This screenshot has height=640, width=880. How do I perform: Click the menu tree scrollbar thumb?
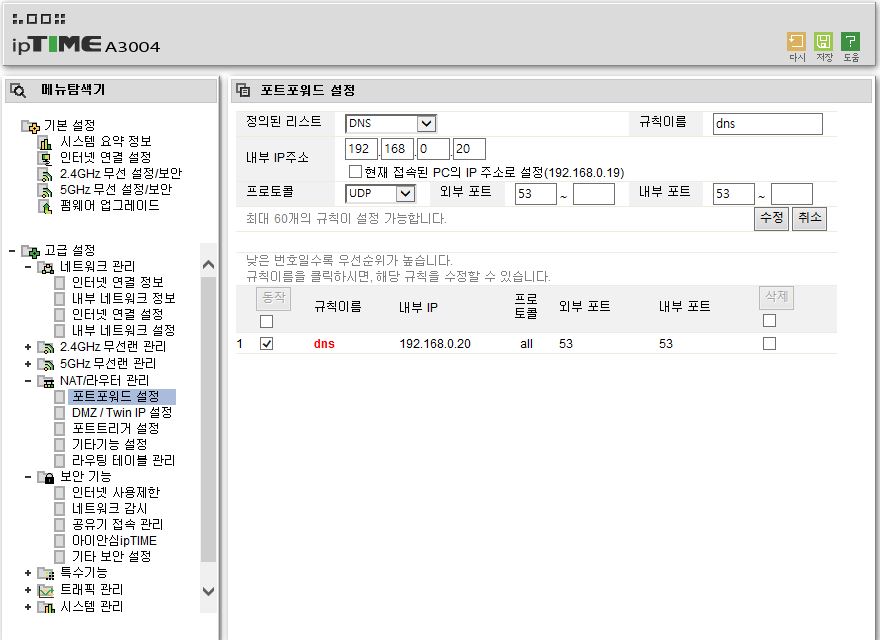[208, 419]
